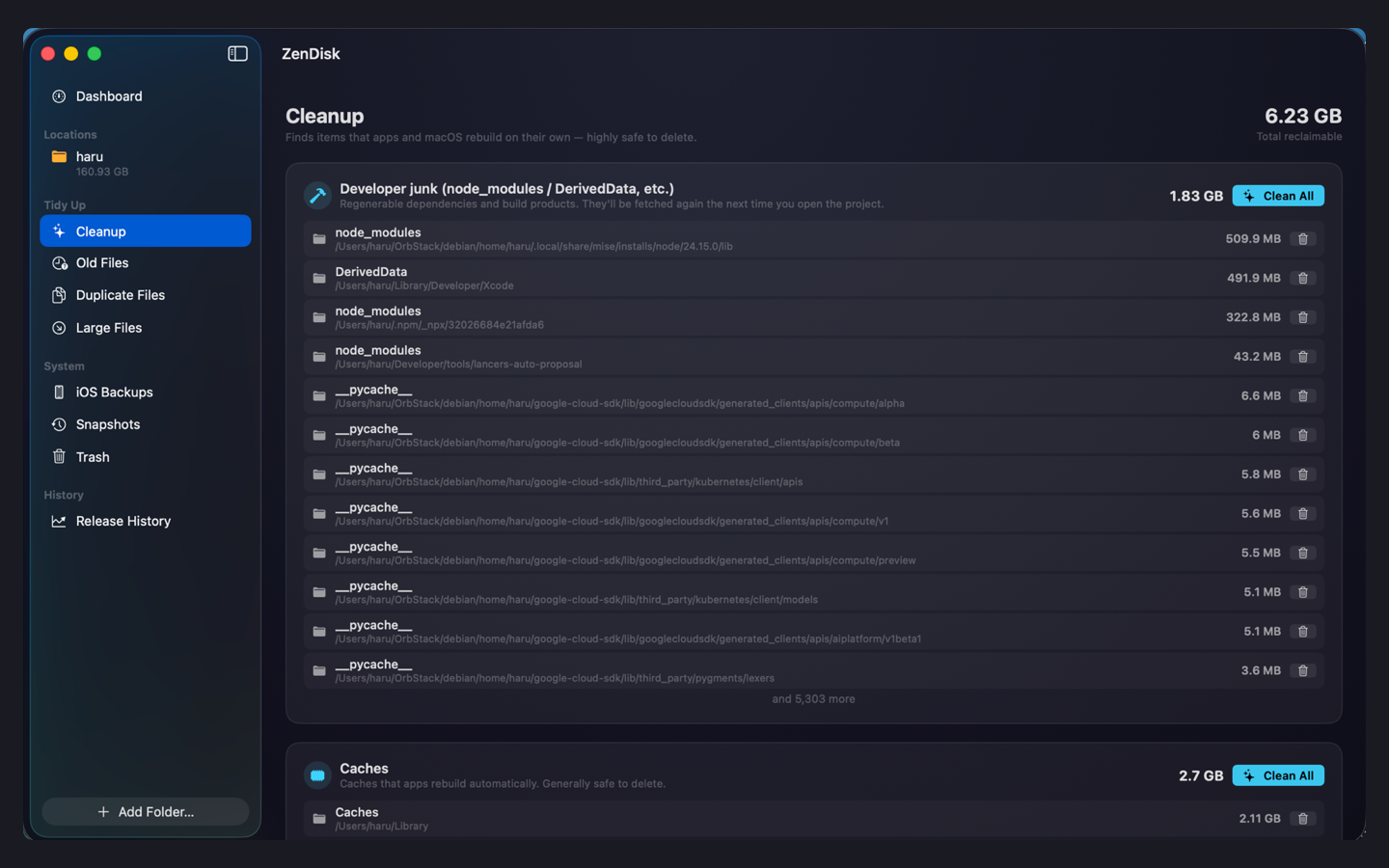Open the Dashboard section
Viewport: 1389px width, 868px height.
point(145,96)
